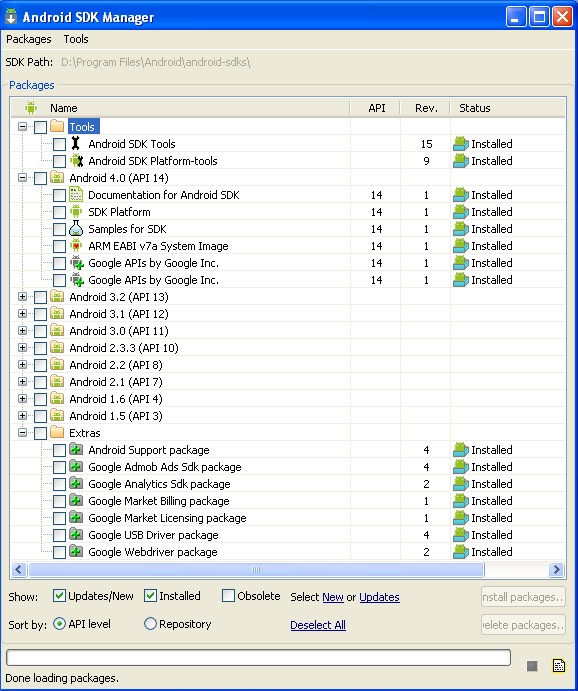Click the green robot SDK Platform icon
This screenshot has width=578, height=691.
[x=76, y=212]
